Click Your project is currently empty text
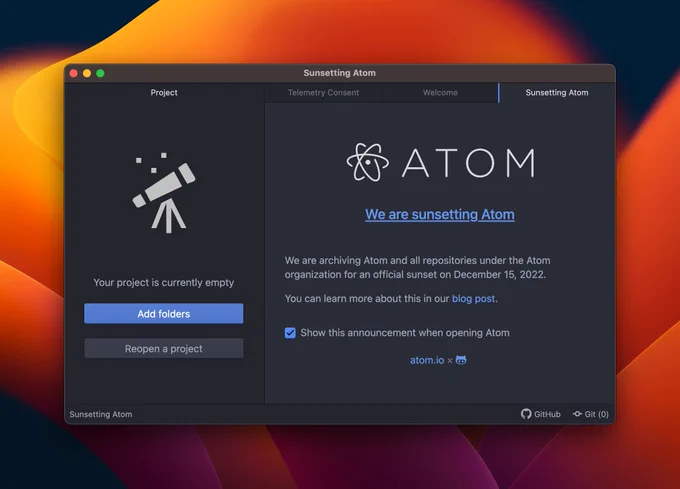Image resolution: width=680 pixels, height=489 pixels. [x=163, y=283]
